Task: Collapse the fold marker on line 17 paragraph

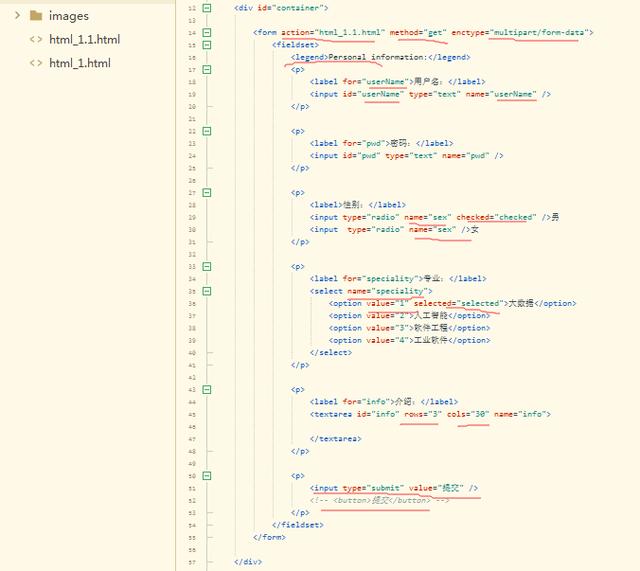Action: (207, 69)
